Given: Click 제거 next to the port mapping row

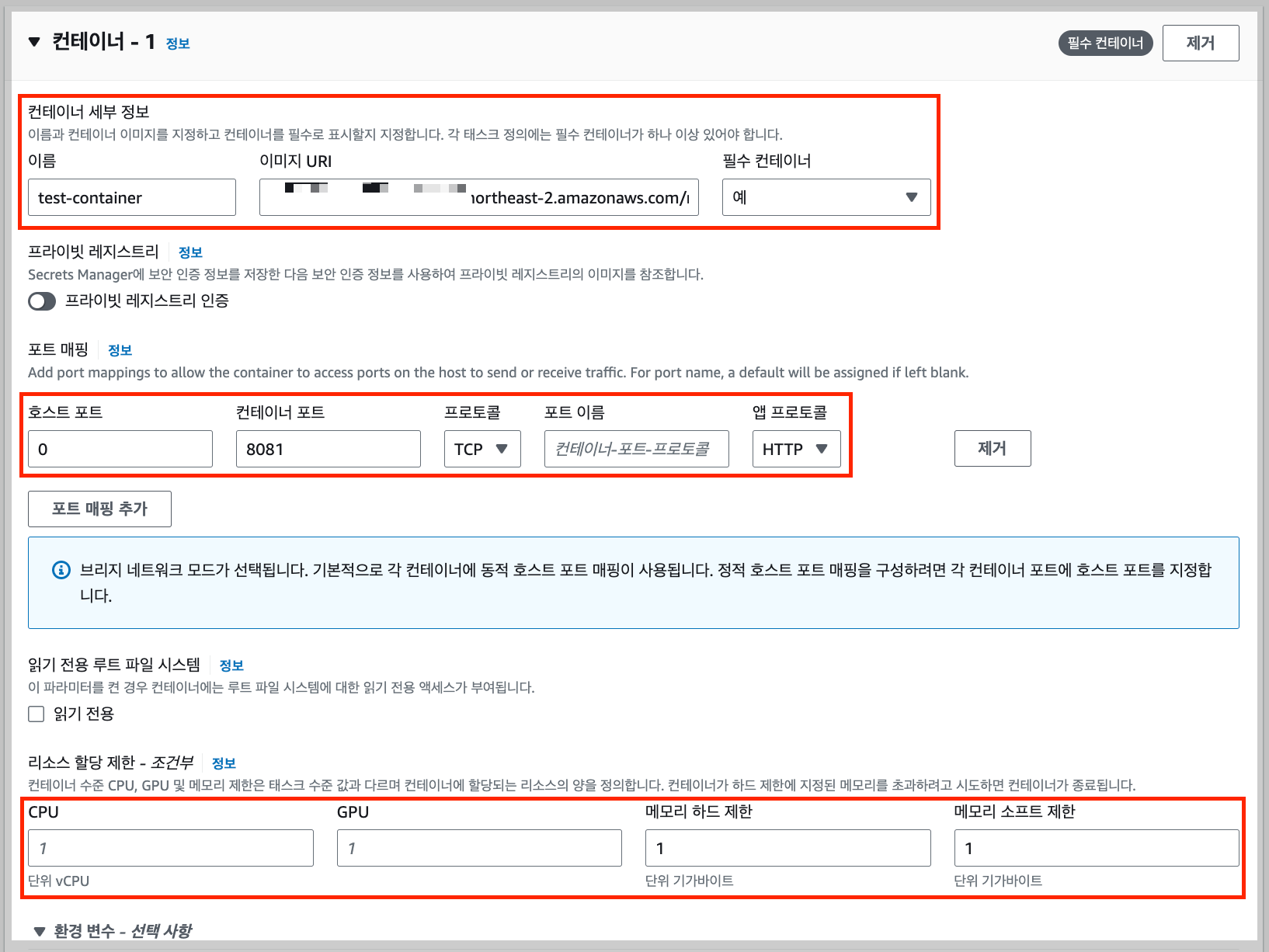Looking at the screenshot, I should point(992,448).
